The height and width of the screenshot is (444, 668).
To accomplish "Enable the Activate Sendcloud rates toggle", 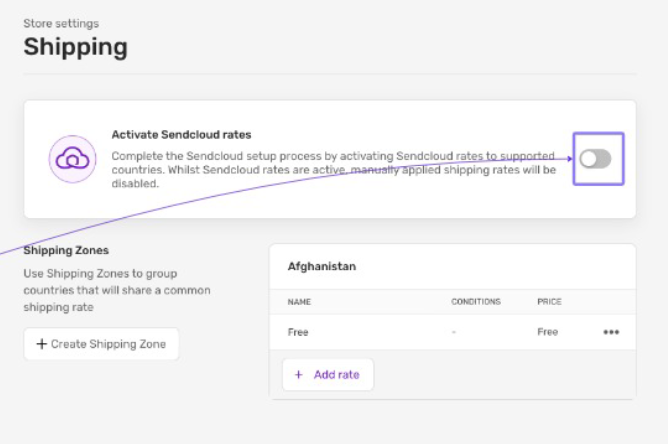I will tap(595, 159).
